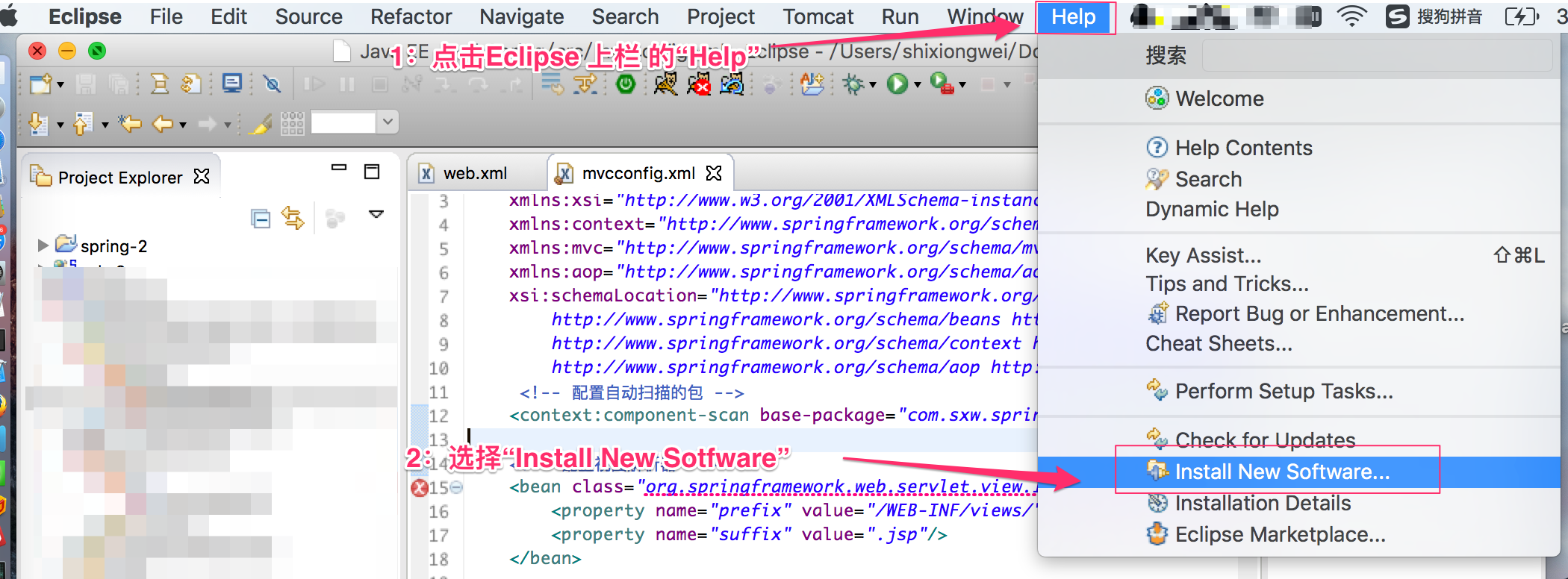
Task: Click the Help menu search field
Action: [1378, 56]
